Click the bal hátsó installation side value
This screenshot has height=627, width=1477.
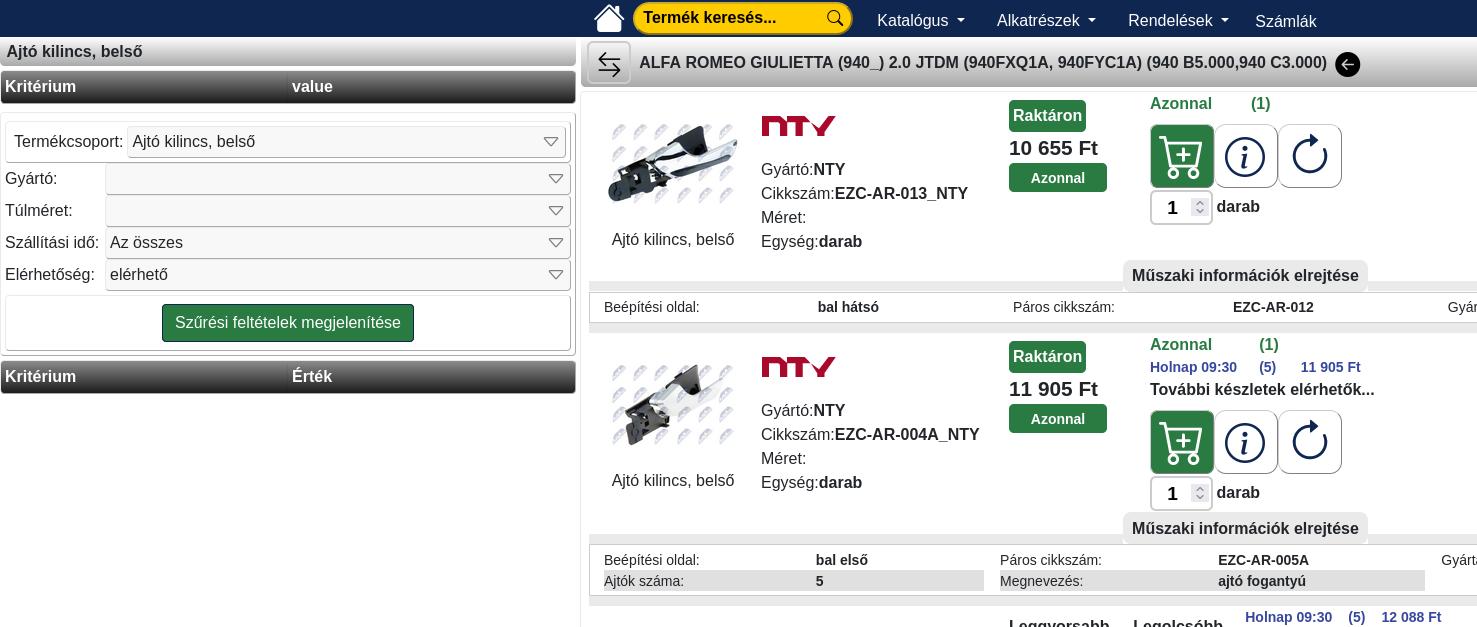(x=848, y=307)
